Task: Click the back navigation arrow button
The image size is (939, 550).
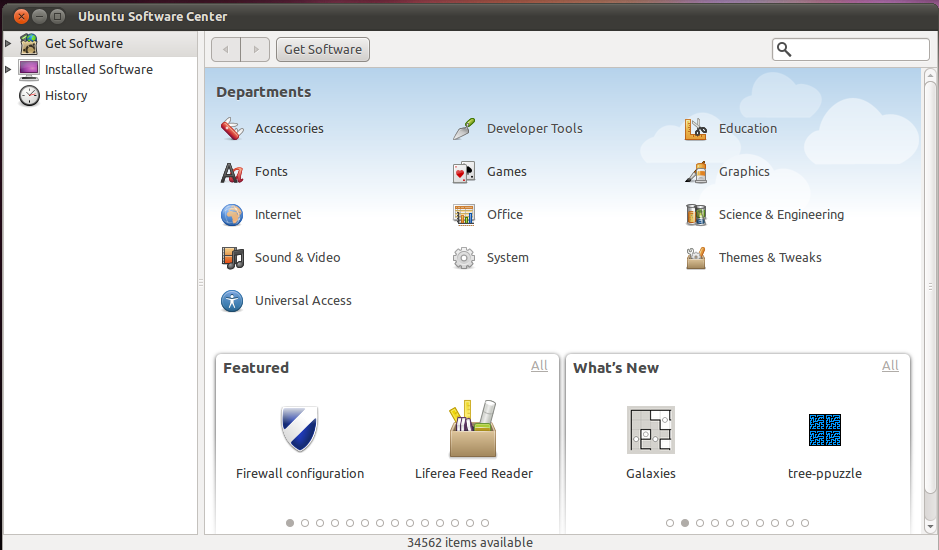Action: pos(226,49)
